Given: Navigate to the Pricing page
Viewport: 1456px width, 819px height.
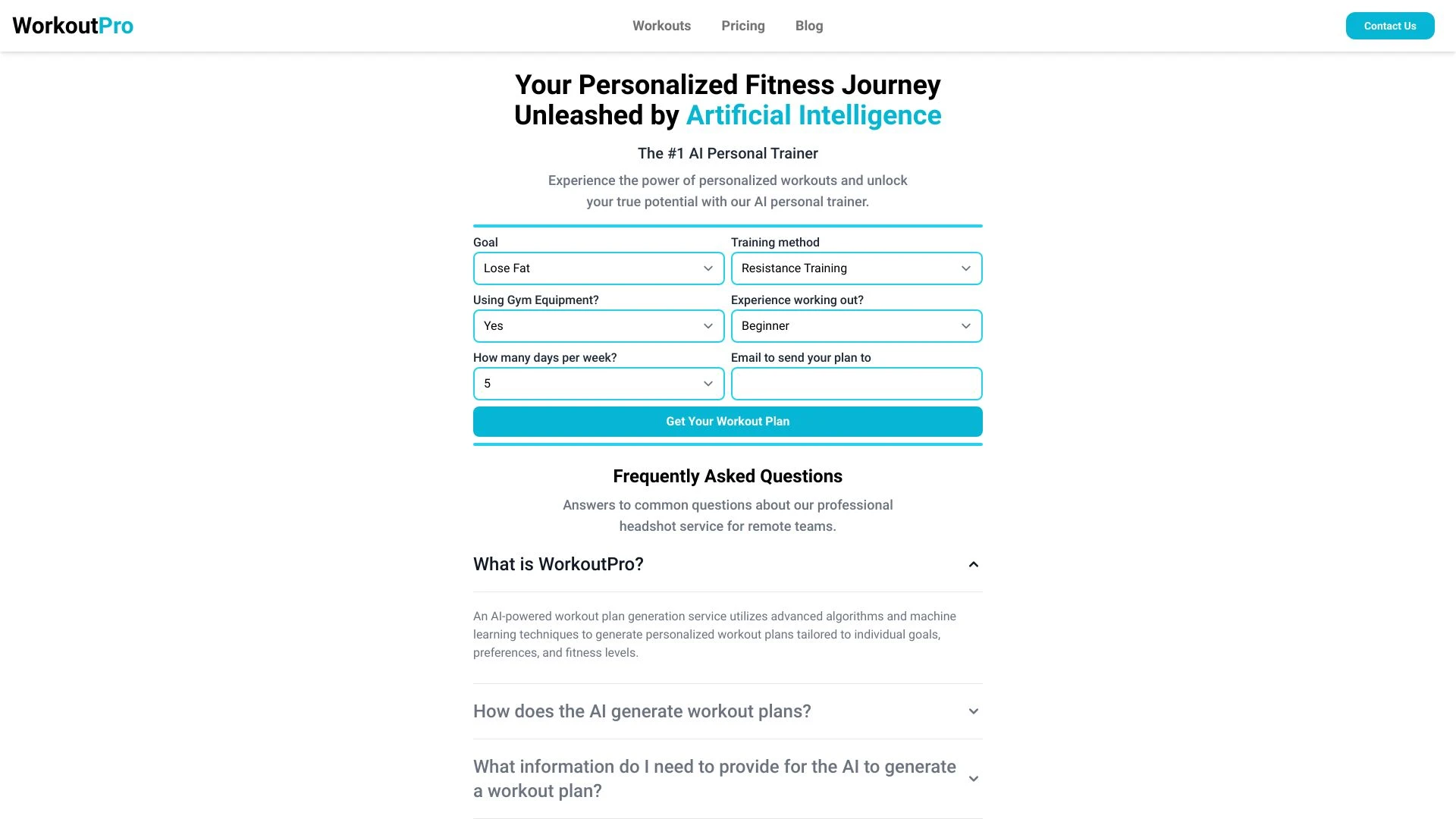Looking at the screenshot, I should [742, 25].
